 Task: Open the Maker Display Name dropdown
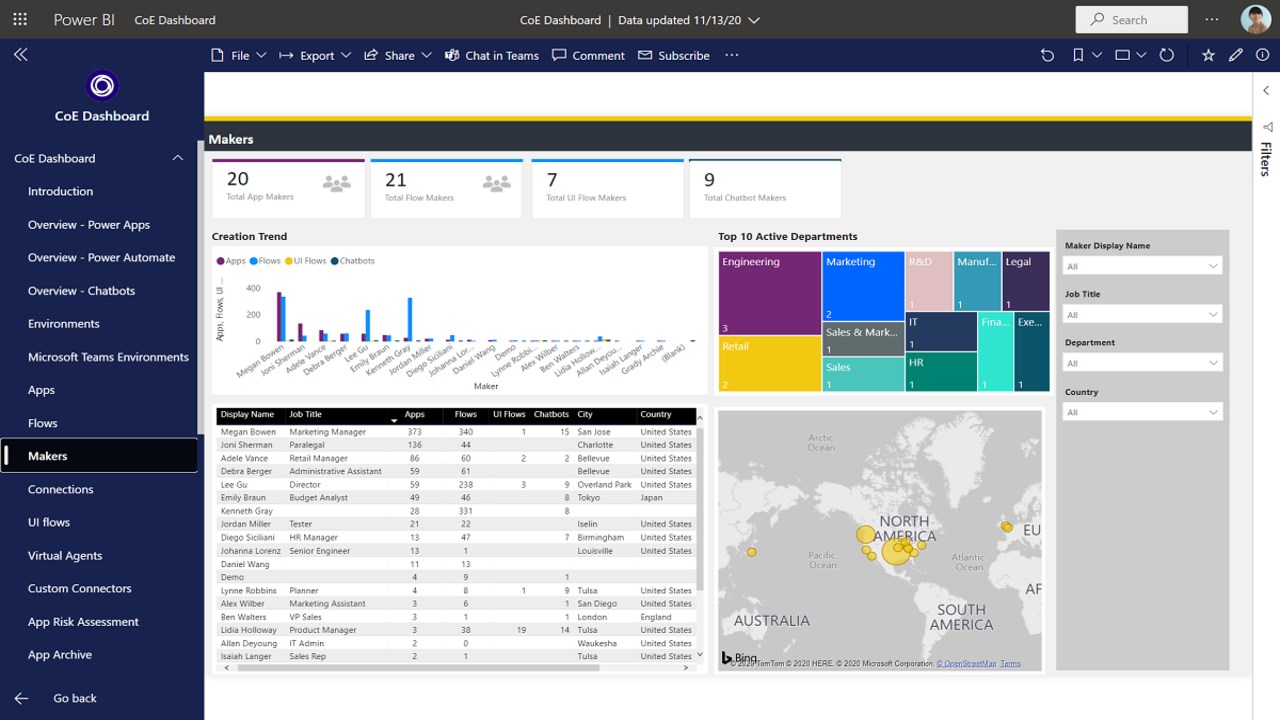[x=1142, y=266]
